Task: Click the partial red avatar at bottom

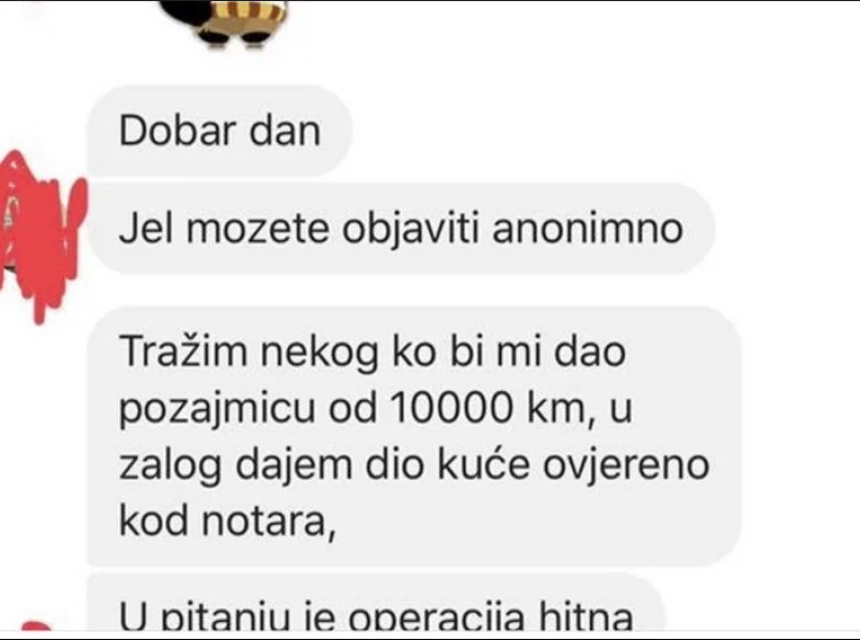Action: 36,626
